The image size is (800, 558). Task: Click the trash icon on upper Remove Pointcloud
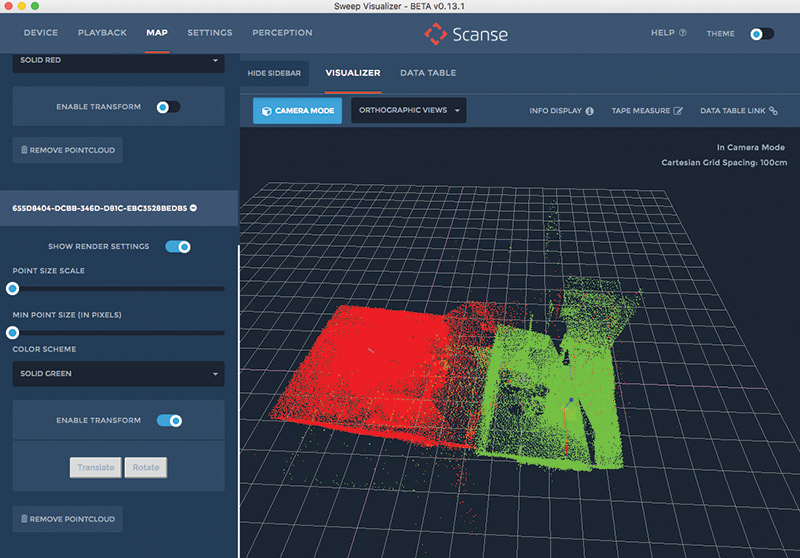(24, 149)
